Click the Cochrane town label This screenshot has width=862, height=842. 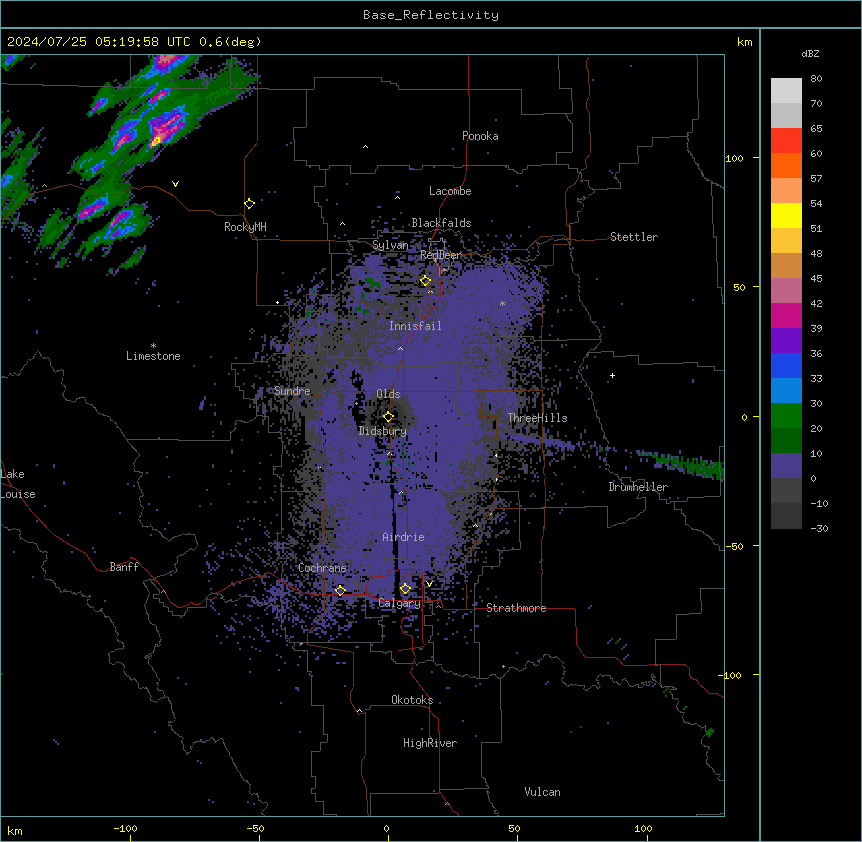[x=323, y=568]
